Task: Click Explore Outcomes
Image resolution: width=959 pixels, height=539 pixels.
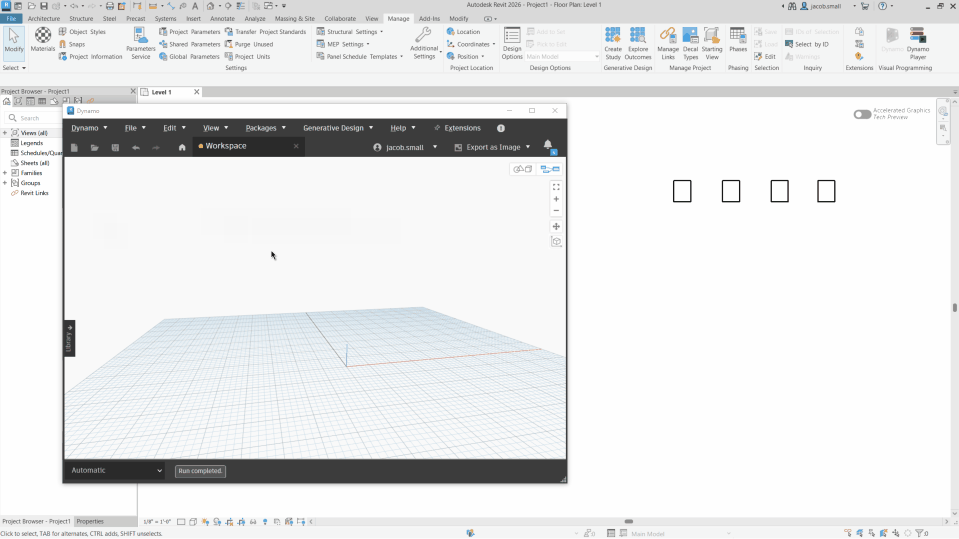Action: pos(638,43)
